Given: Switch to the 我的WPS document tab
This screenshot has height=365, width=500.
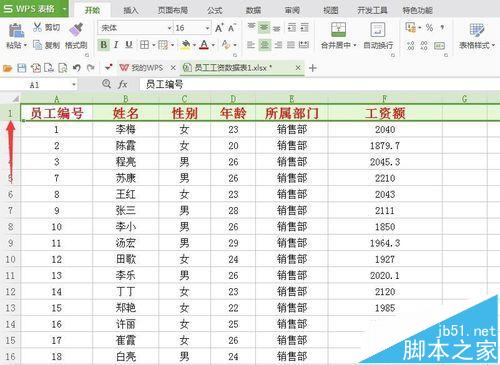Looking at the screenshot, I should point(147,68).
